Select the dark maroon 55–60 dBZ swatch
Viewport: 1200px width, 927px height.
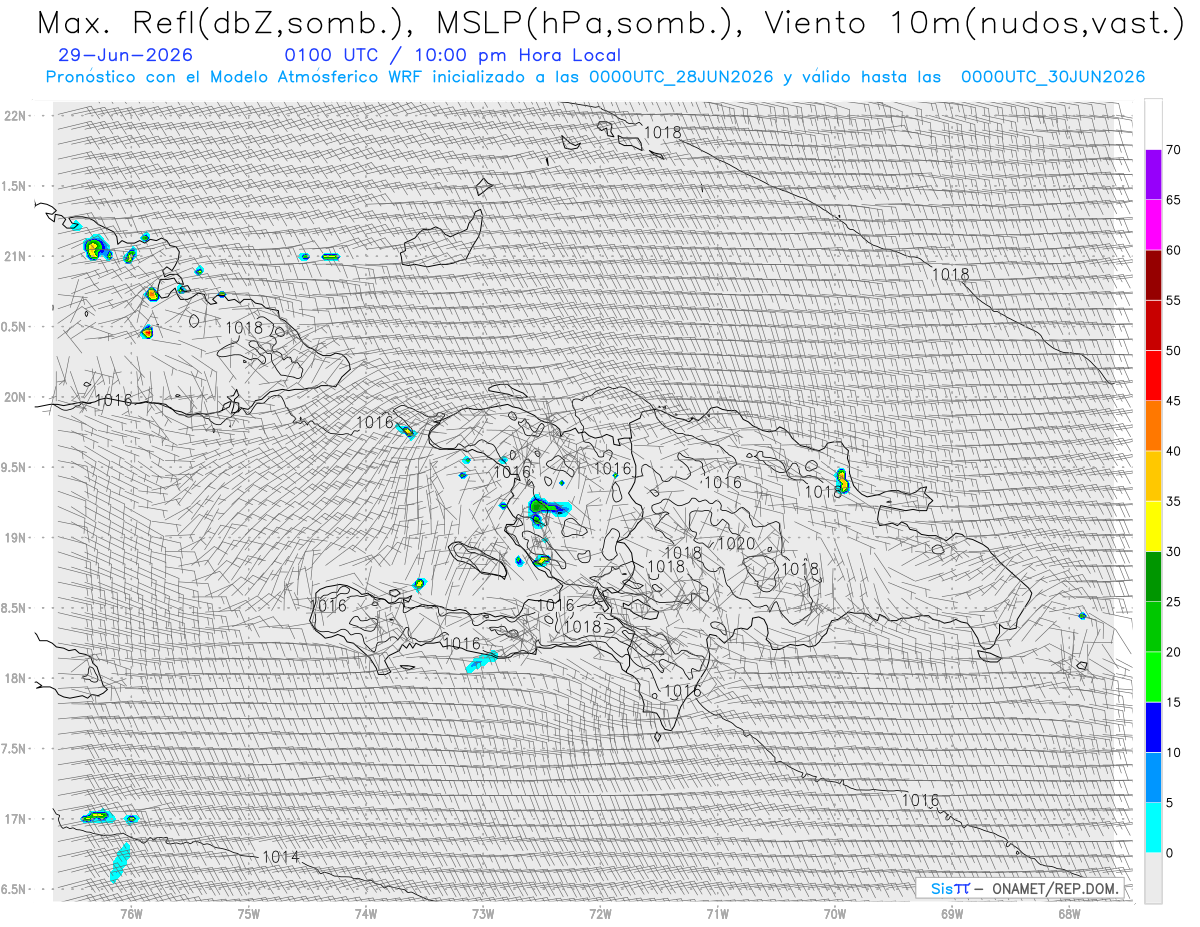point(1153,275)
